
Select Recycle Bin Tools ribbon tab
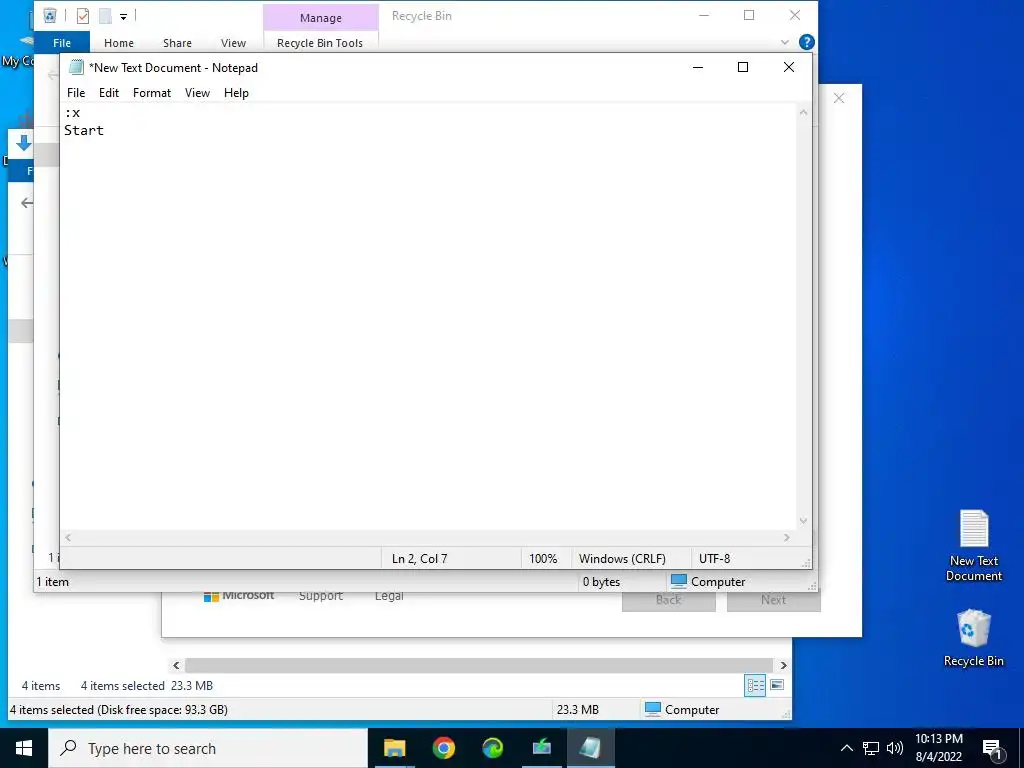(x=320, y=42)
